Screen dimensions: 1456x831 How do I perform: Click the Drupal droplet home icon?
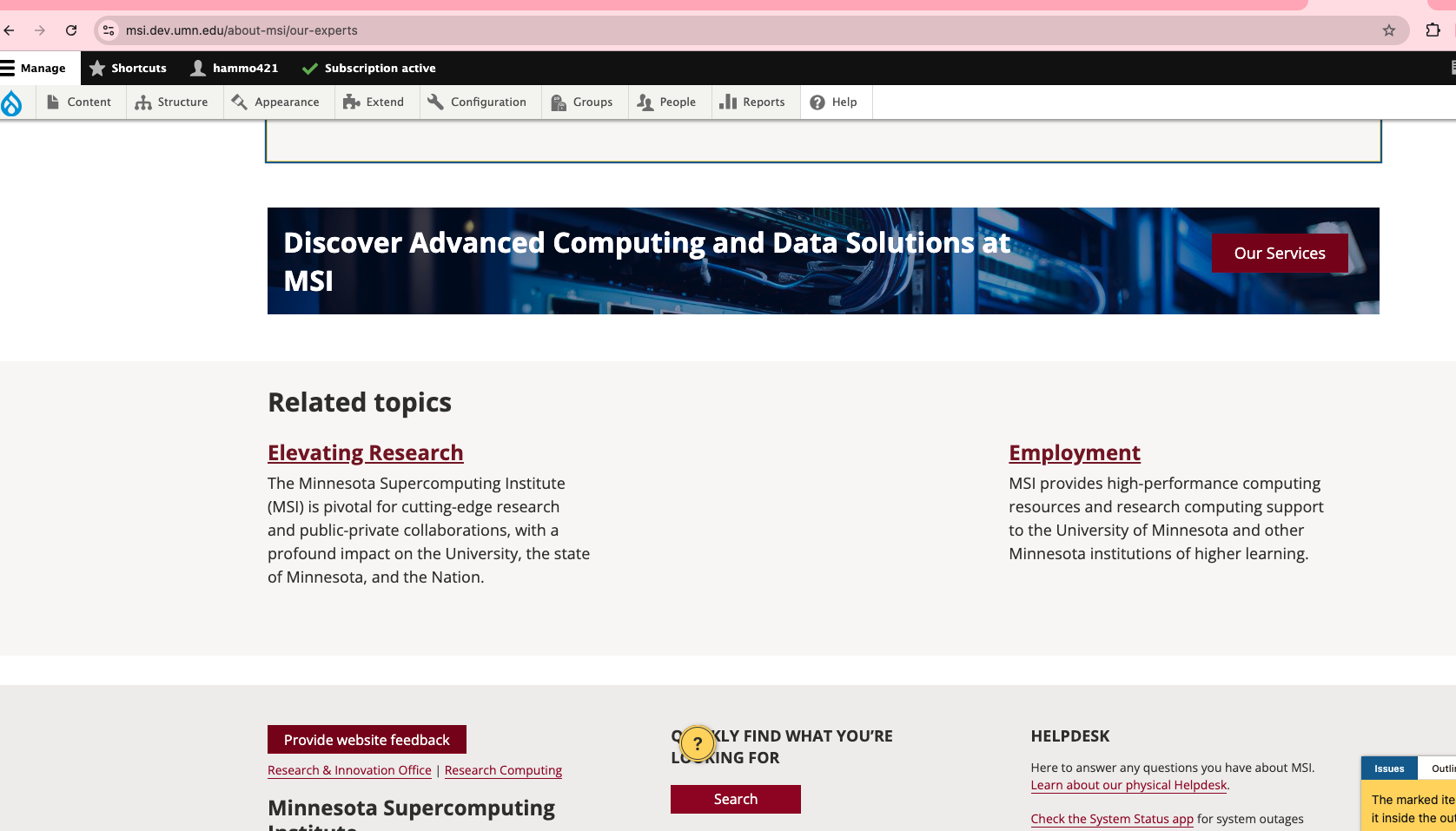pos(11,103)
